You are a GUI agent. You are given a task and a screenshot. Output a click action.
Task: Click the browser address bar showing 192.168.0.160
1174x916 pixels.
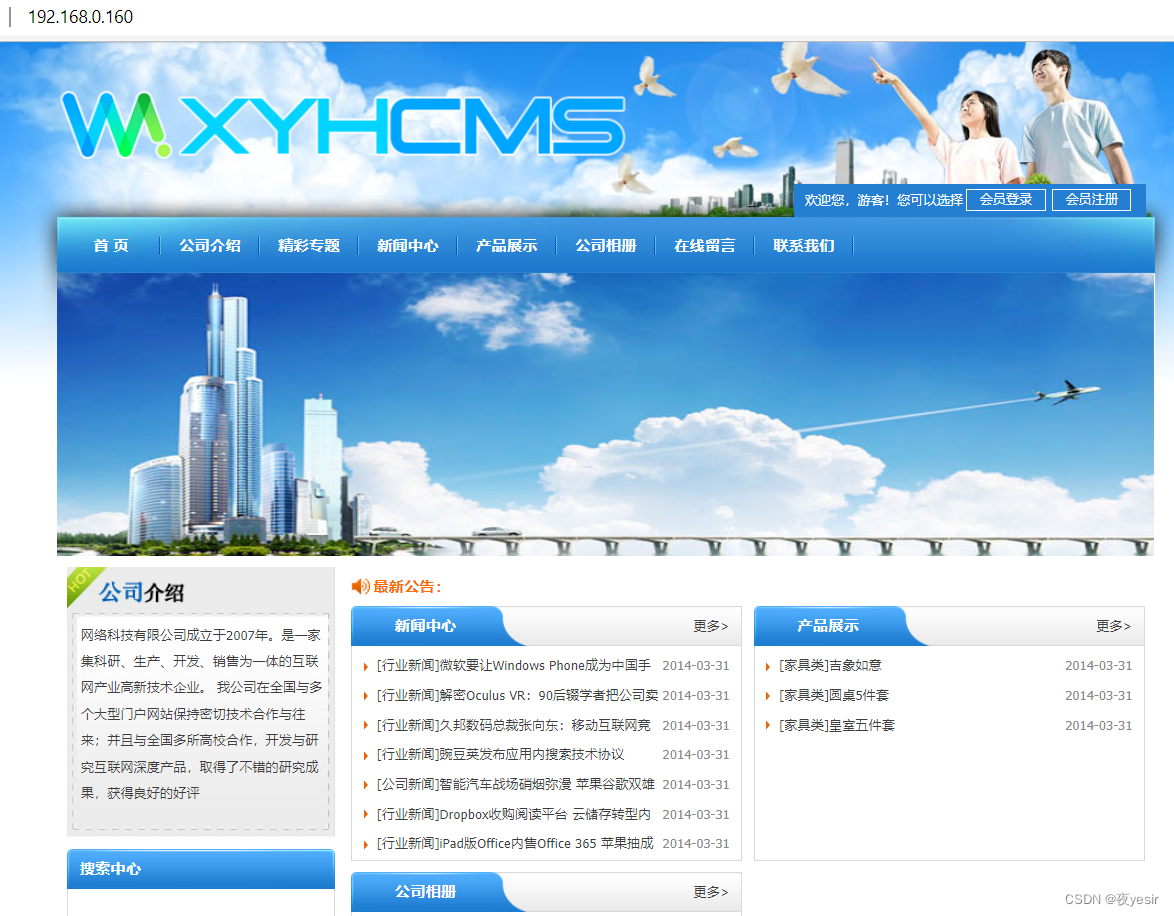(x=78, y=17)
